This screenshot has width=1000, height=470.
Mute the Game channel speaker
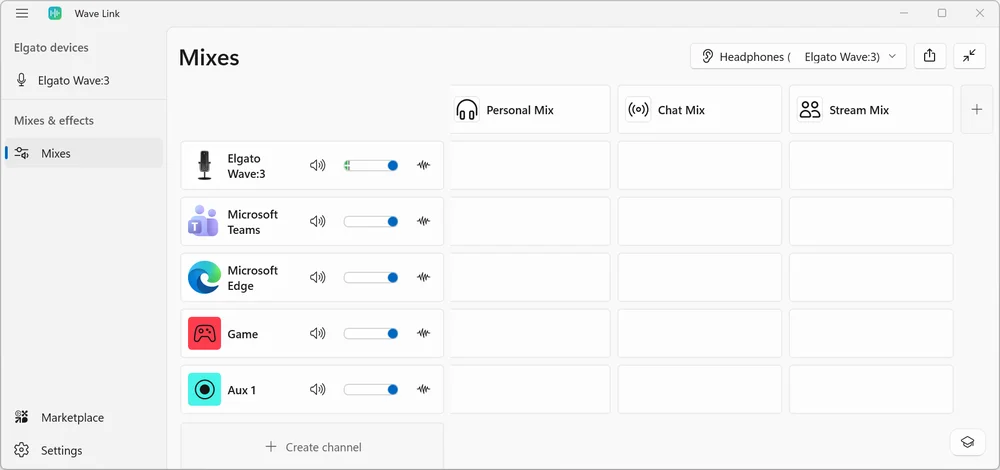318,333
